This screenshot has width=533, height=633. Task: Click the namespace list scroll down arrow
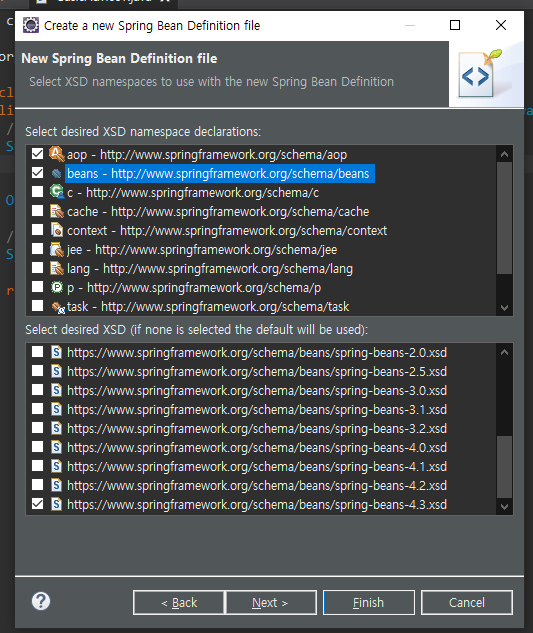coord(504,308)
